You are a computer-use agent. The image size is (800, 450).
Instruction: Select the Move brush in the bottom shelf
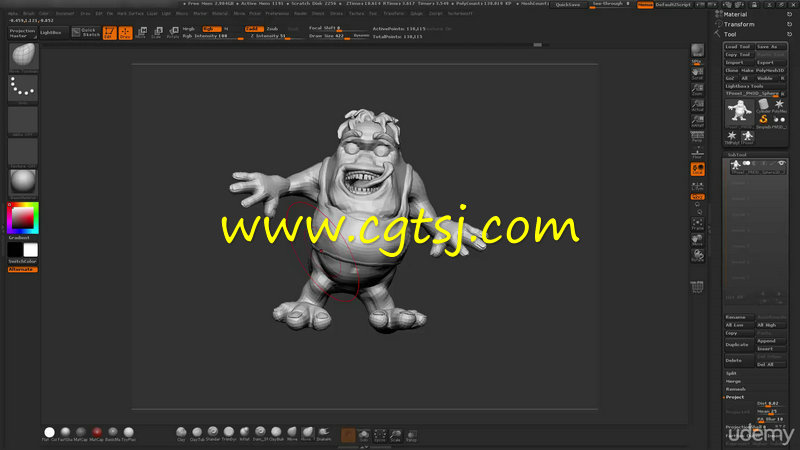point(292,433)
